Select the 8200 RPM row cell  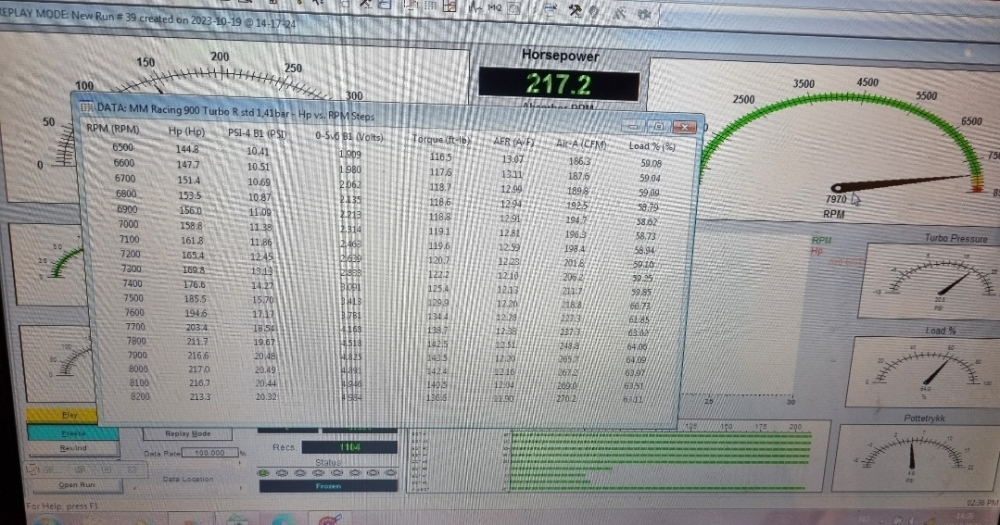point(140,397)
